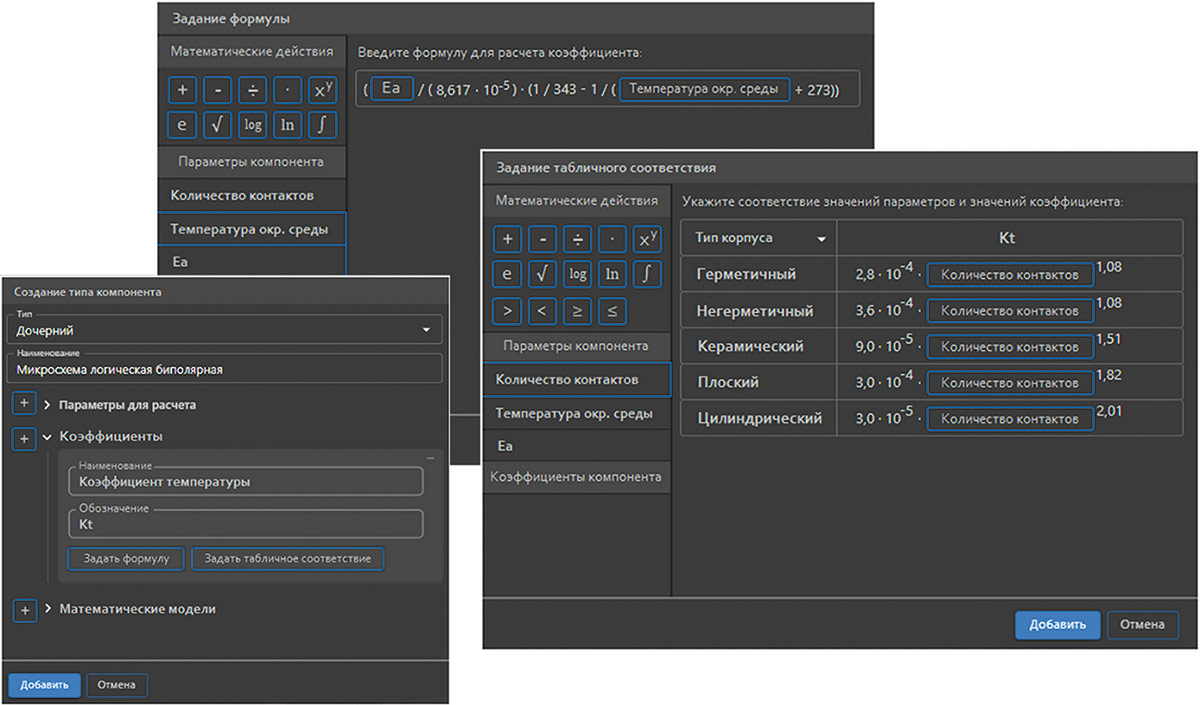This screenshot has height=705, width=1200.
Task: Click the x^y power button in Задание формулы
Action: [x=322, y=91]
